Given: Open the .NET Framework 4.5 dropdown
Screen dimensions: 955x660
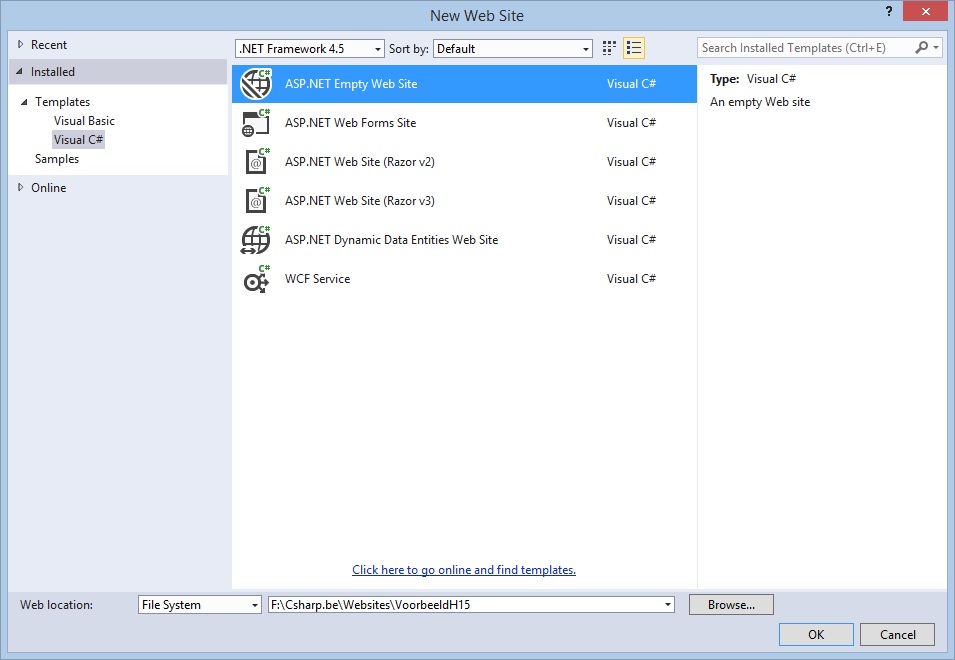Looking at the screenshot, I should (x=309, y=49).
